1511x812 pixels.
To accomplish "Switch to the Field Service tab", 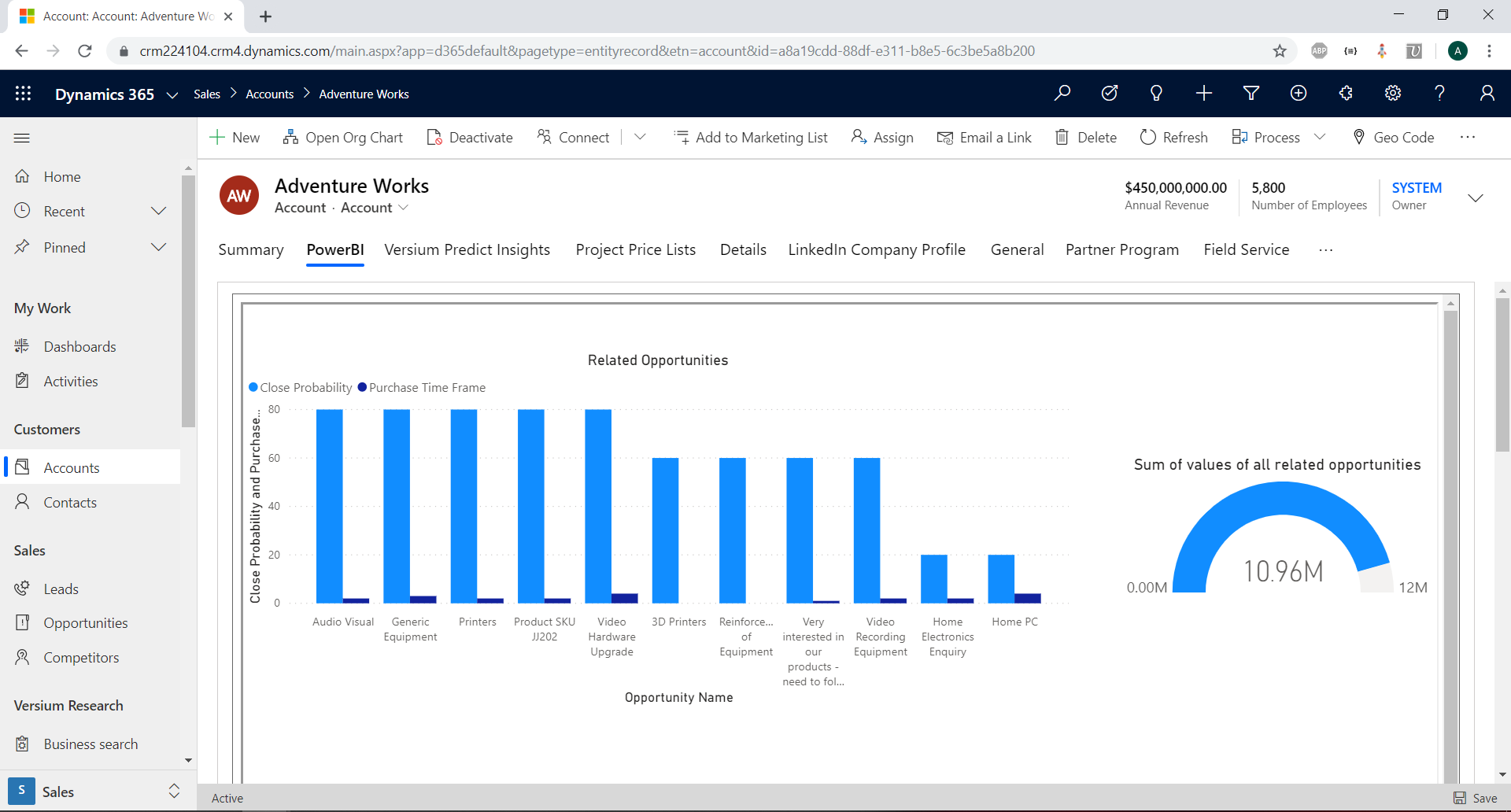I will click(1247, 249).
